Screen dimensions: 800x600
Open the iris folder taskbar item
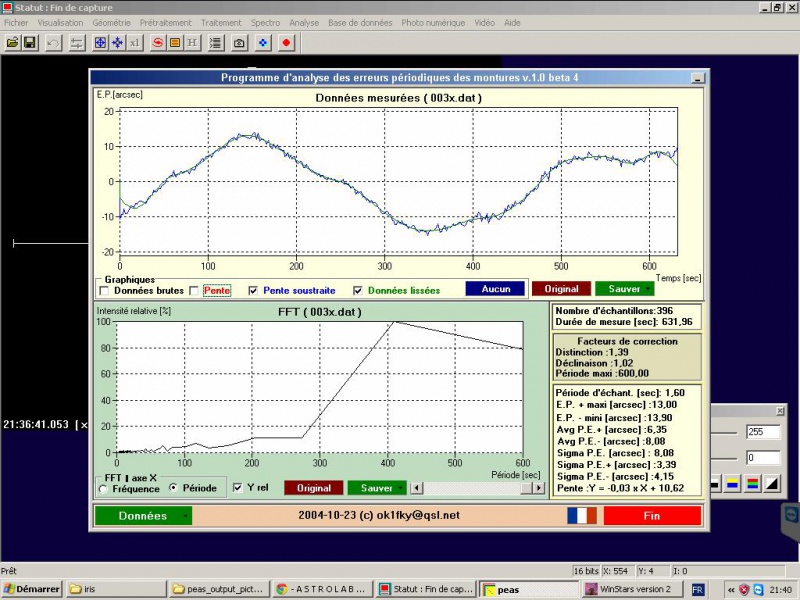click(x=116, y=589)
